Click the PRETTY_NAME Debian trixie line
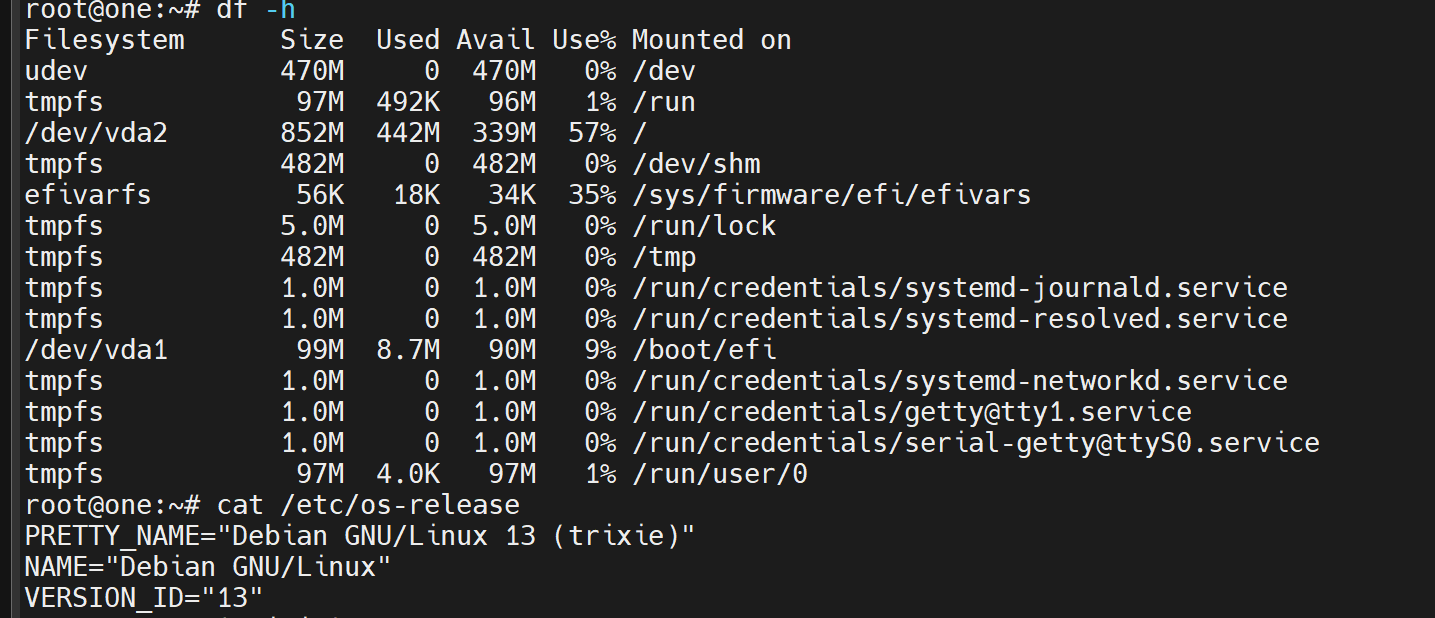The width and height of the screenshot is (1435, 618). pos(360,536)
